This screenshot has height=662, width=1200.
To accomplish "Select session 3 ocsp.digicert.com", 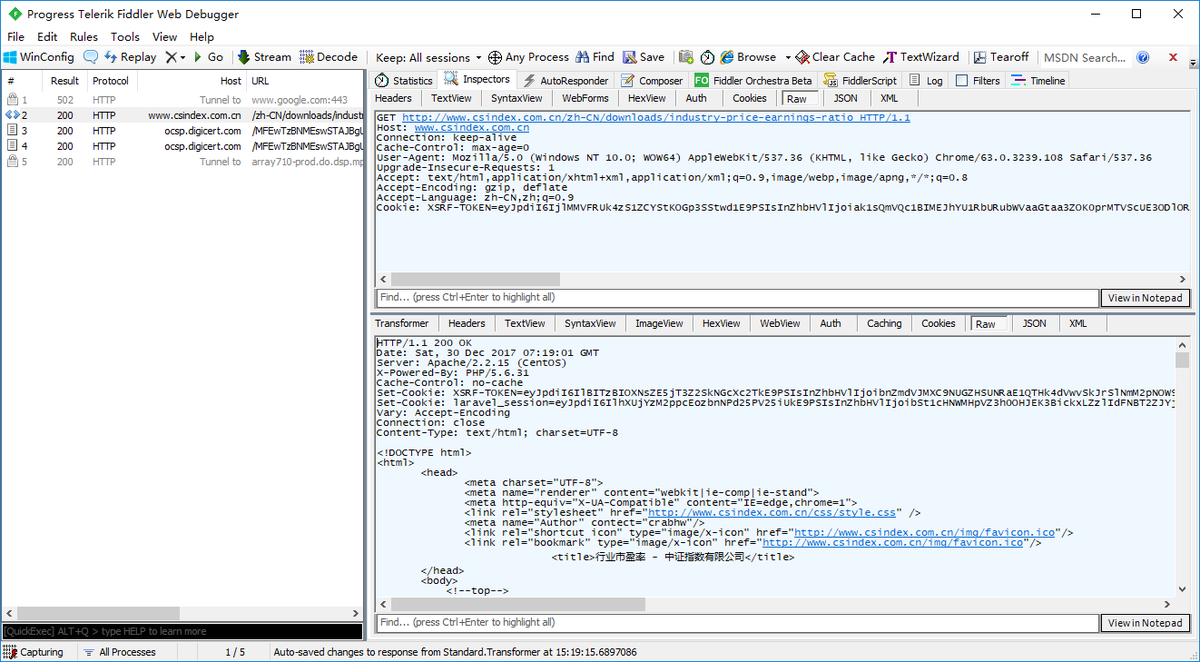I will (x=182, y=131).
